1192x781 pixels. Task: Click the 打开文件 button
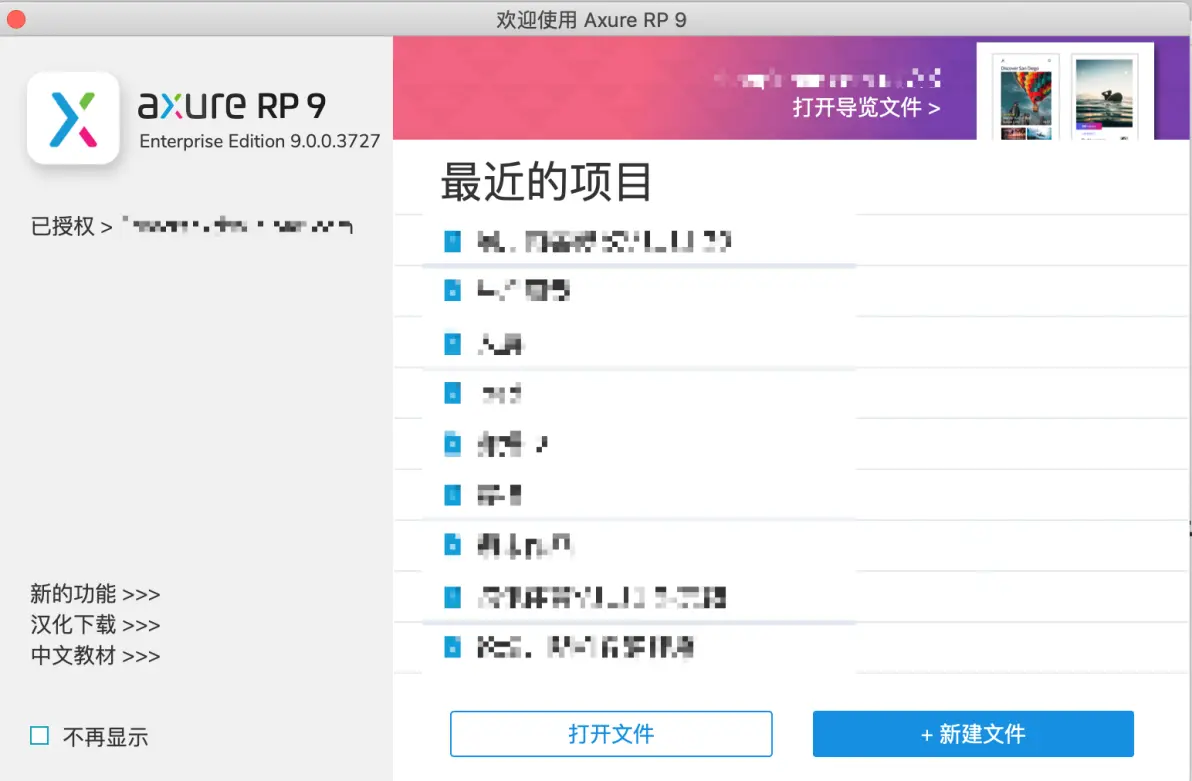point(611,734)
